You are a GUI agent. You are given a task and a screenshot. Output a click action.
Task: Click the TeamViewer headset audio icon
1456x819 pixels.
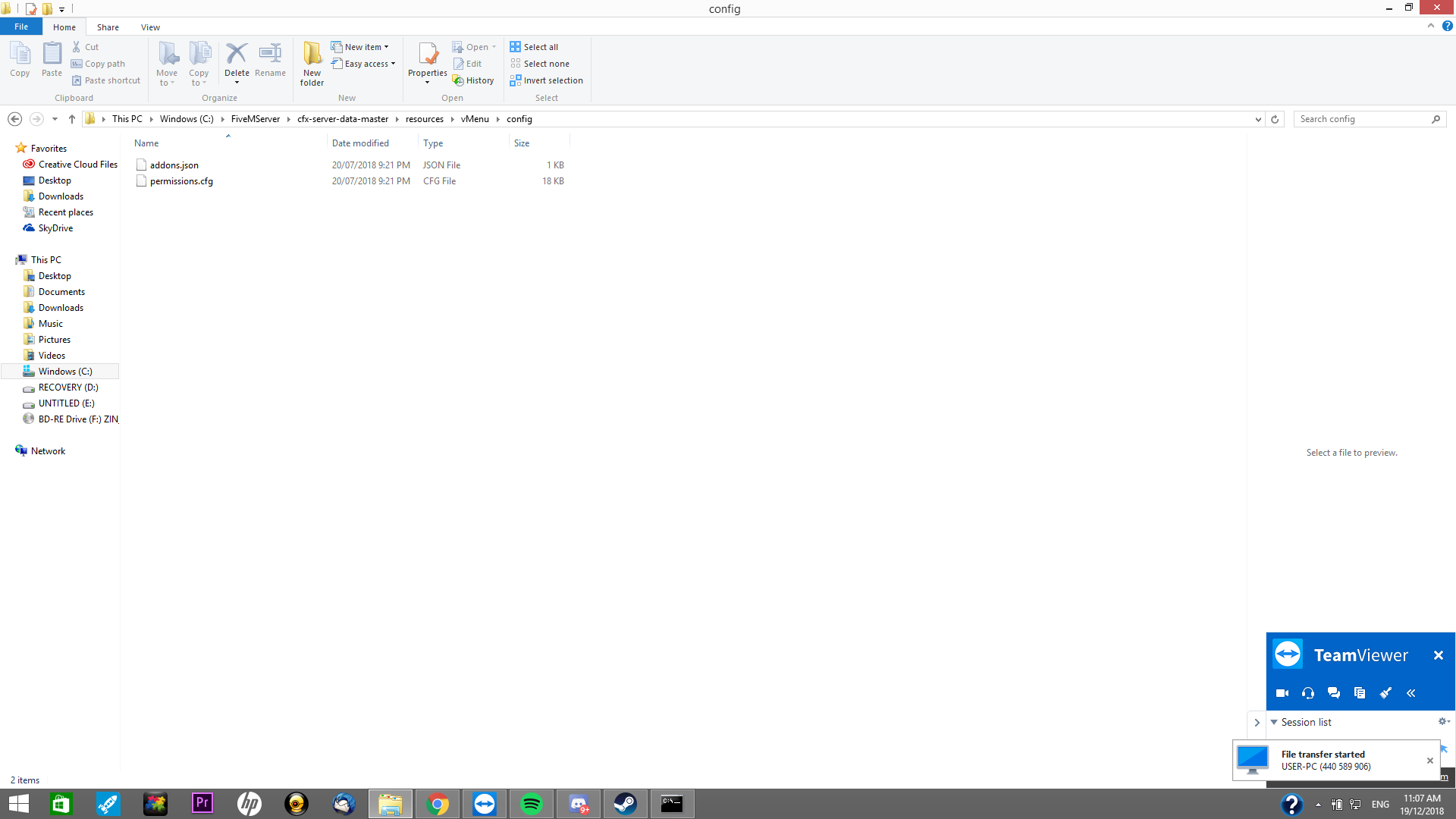point(1308,693)
